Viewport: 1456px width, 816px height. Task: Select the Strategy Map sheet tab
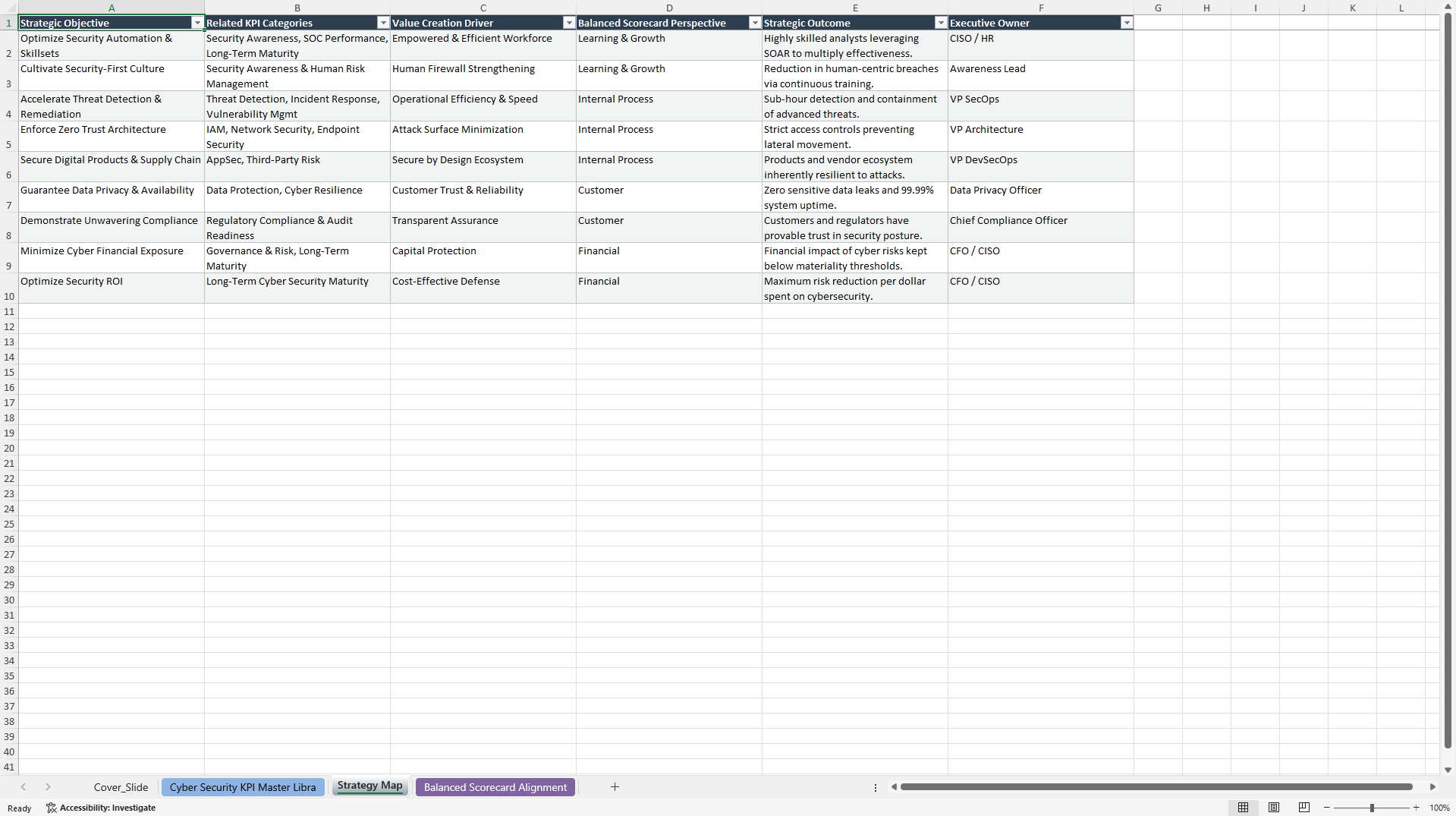click(370, 786)
